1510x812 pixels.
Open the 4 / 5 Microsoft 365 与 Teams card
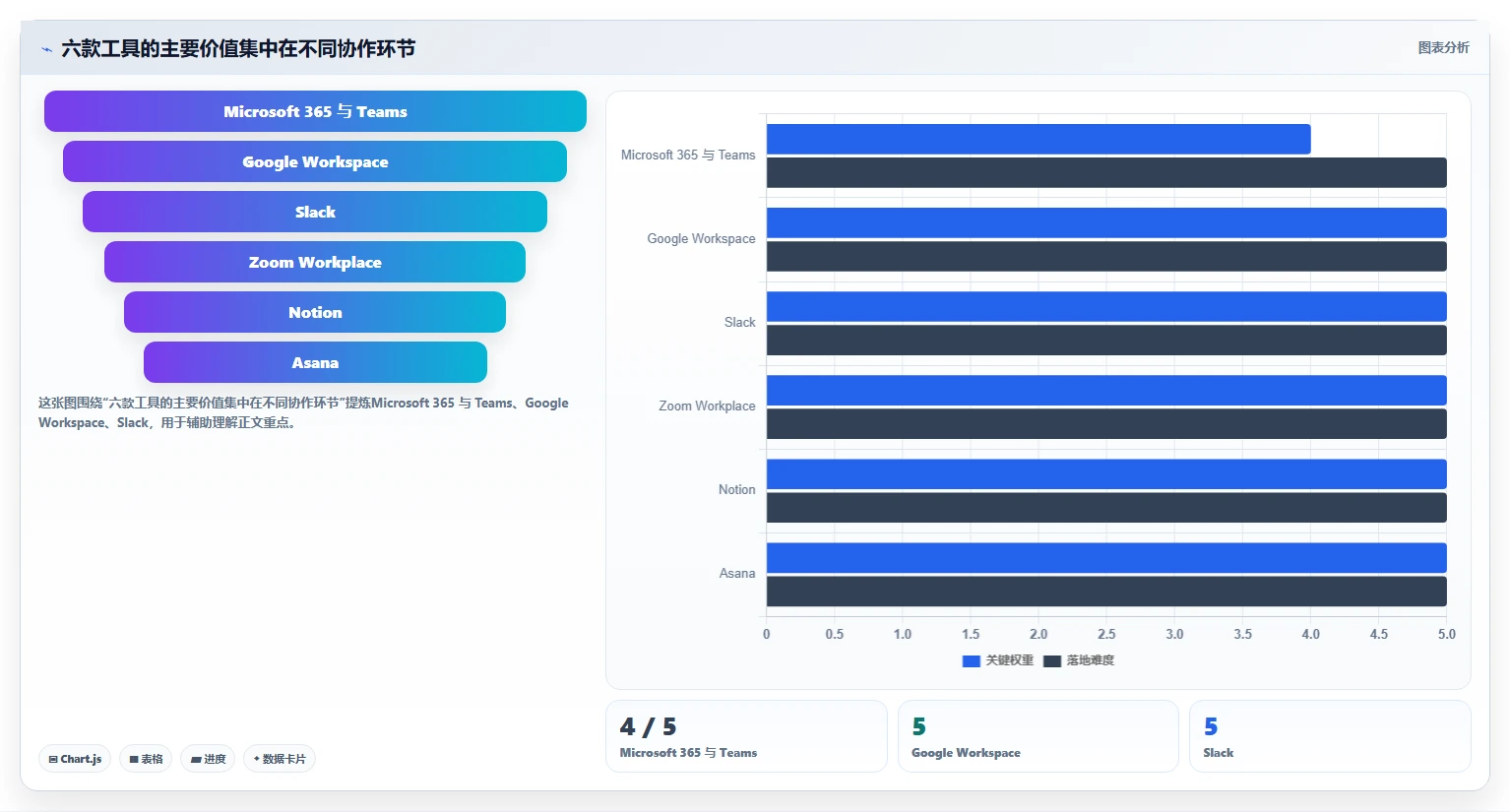(746, 736)
